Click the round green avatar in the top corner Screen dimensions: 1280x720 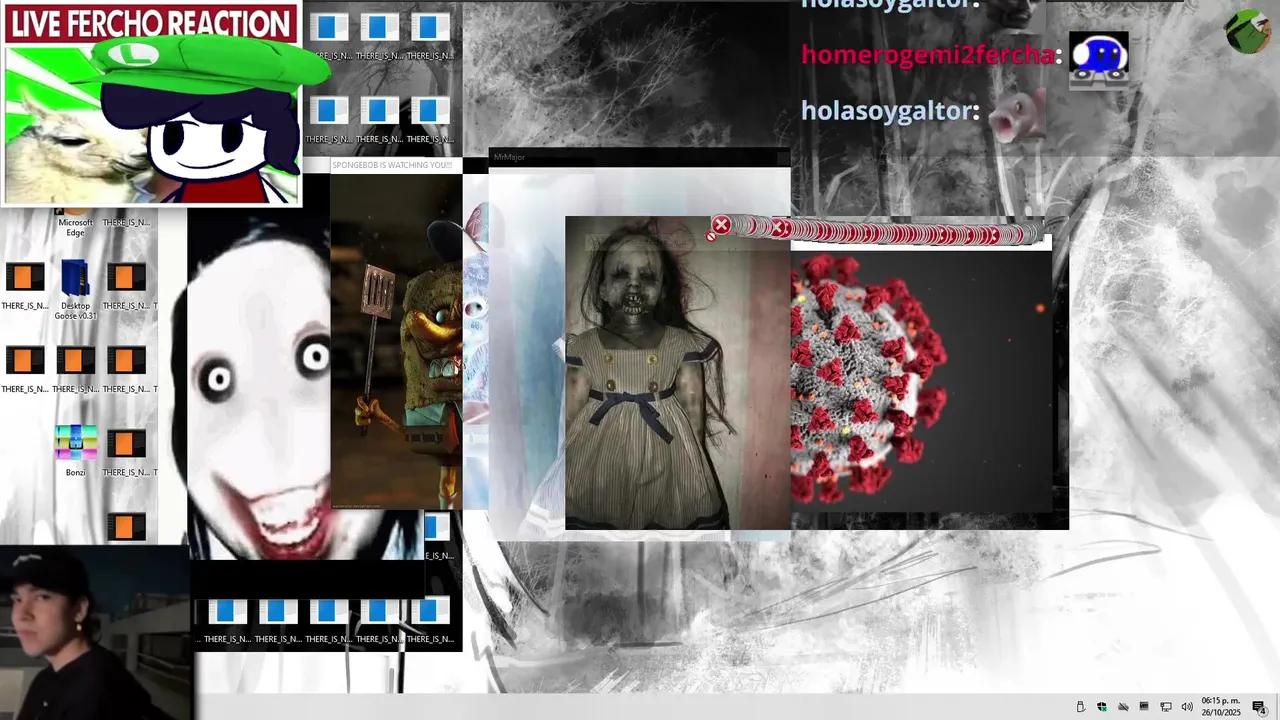(1248, 31)
